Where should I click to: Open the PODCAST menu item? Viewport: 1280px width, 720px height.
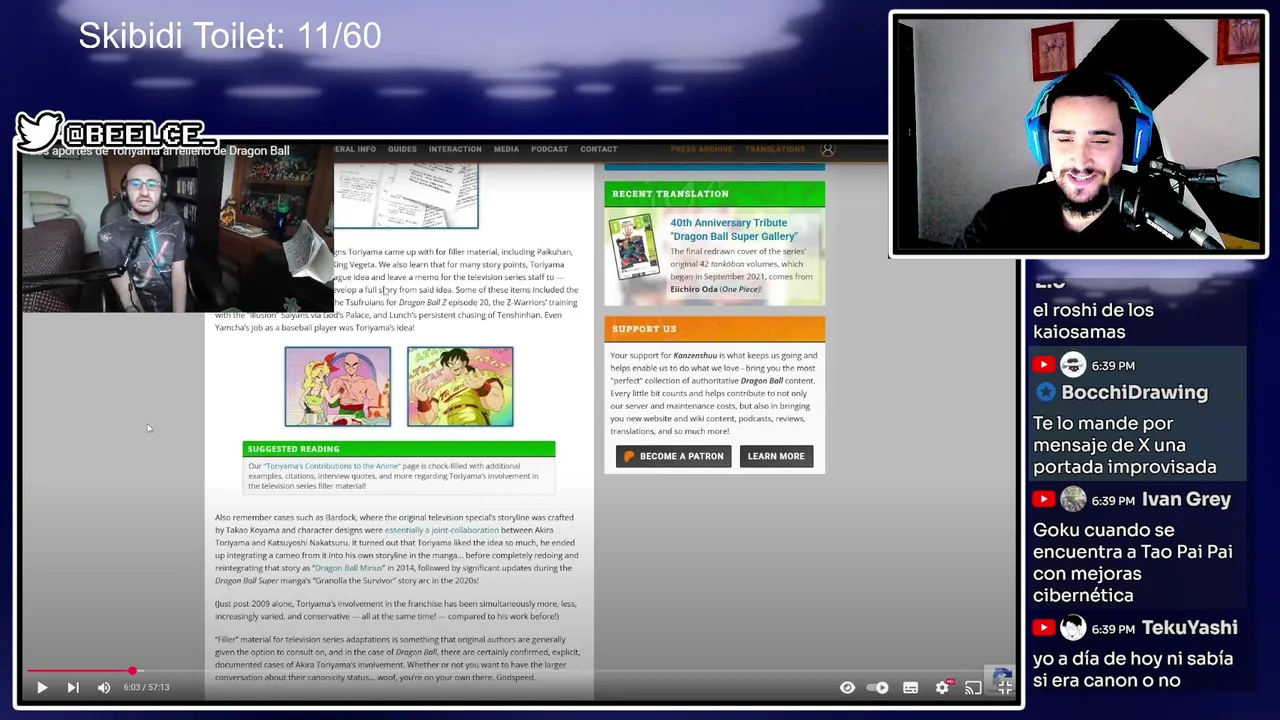549,149
